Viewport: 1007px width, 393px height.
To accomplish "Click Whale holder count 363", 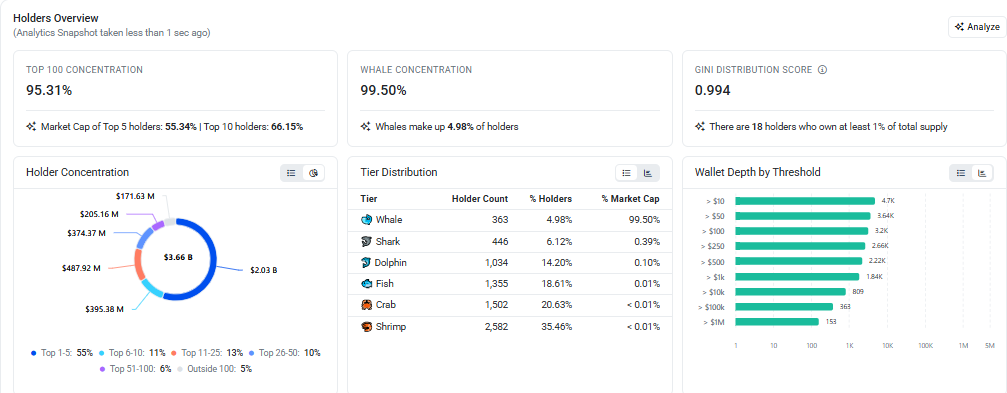I will (x=500, y=220).
